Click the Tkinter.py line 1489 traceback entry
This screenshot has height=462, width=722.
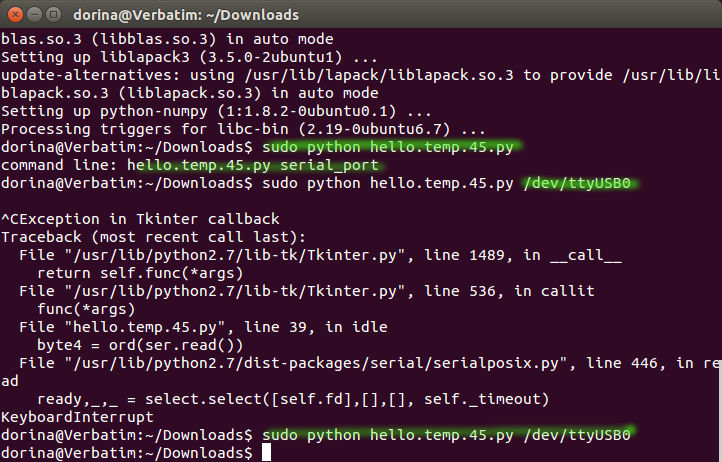click(x=320, y=255)
